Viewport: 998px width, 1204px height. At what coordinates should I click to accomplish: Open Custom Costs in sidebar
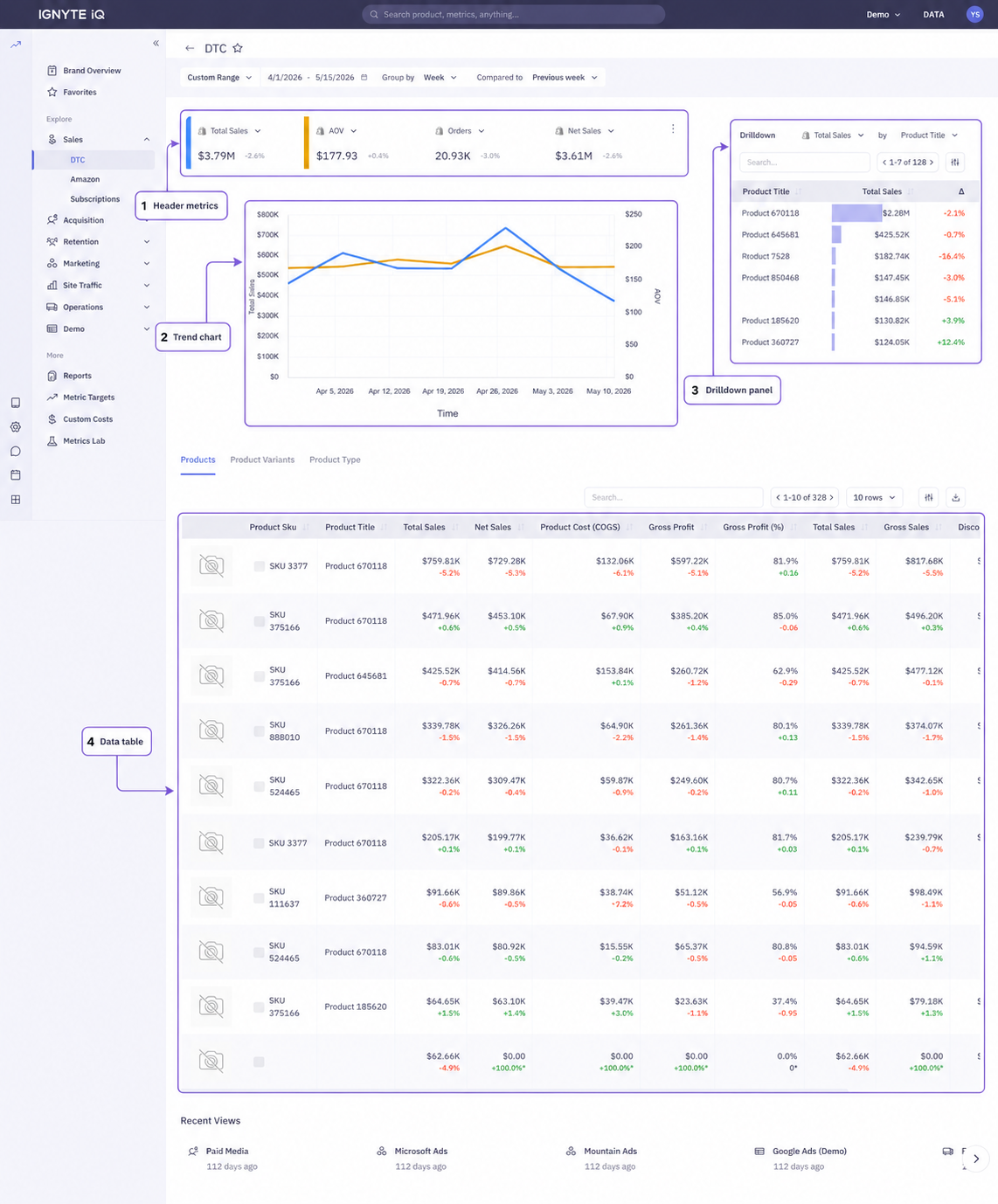point(87,419)
